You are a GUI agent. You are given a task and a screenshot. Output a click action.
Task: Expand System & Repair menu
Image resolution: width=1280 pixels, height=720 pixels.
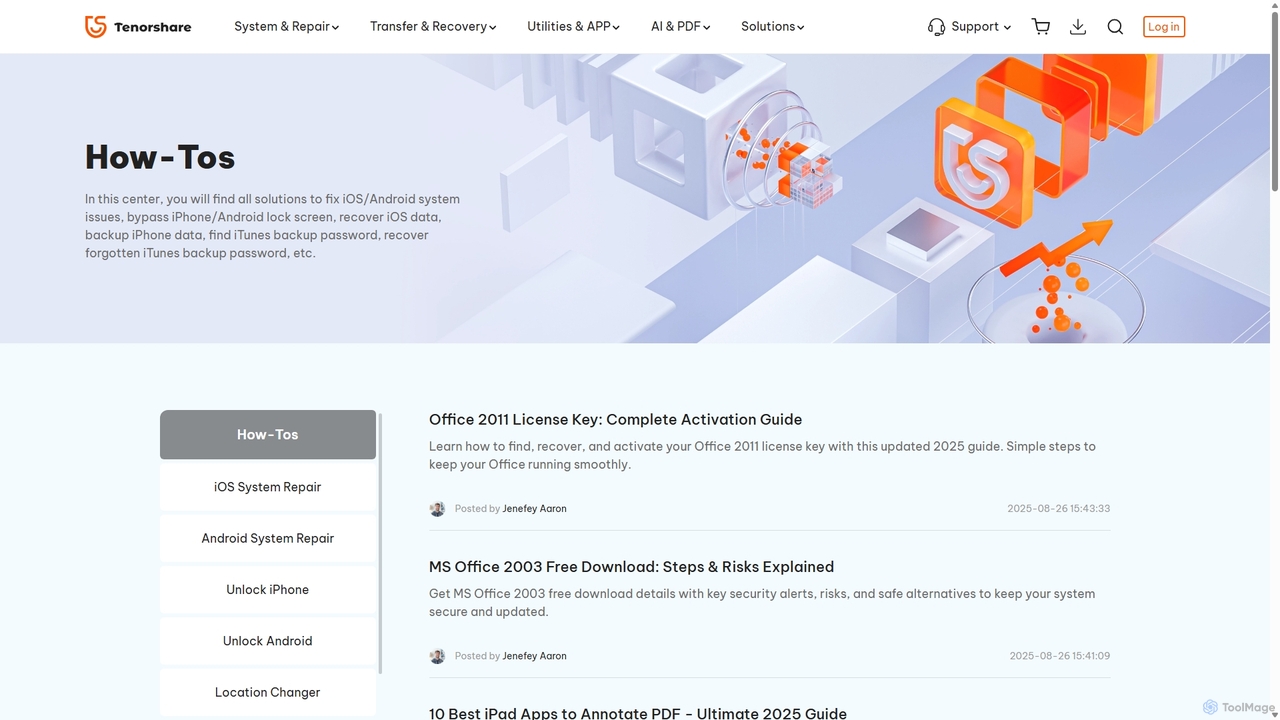(x=286, y=27)
